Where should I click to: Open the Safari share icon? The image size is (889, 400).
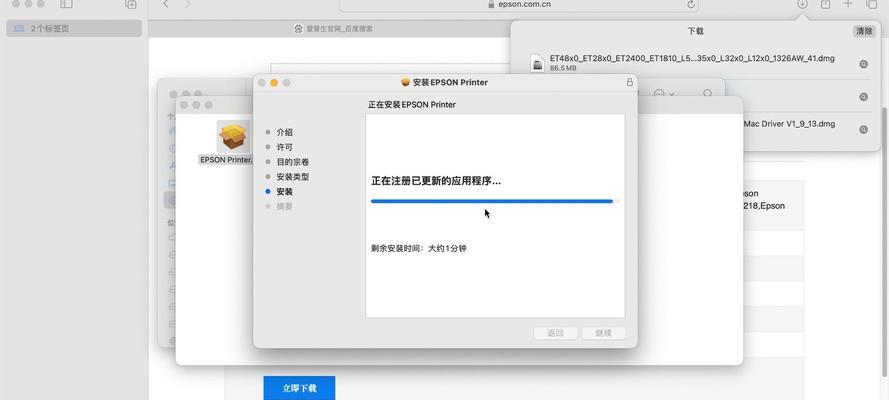tap(826, 4)
